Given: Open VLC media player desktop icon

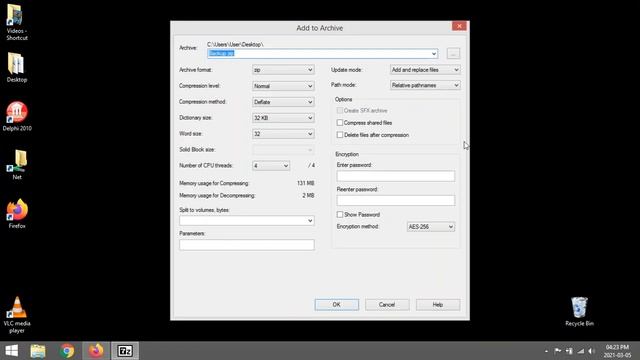Looking at the screenshot, I should (17, 315).
